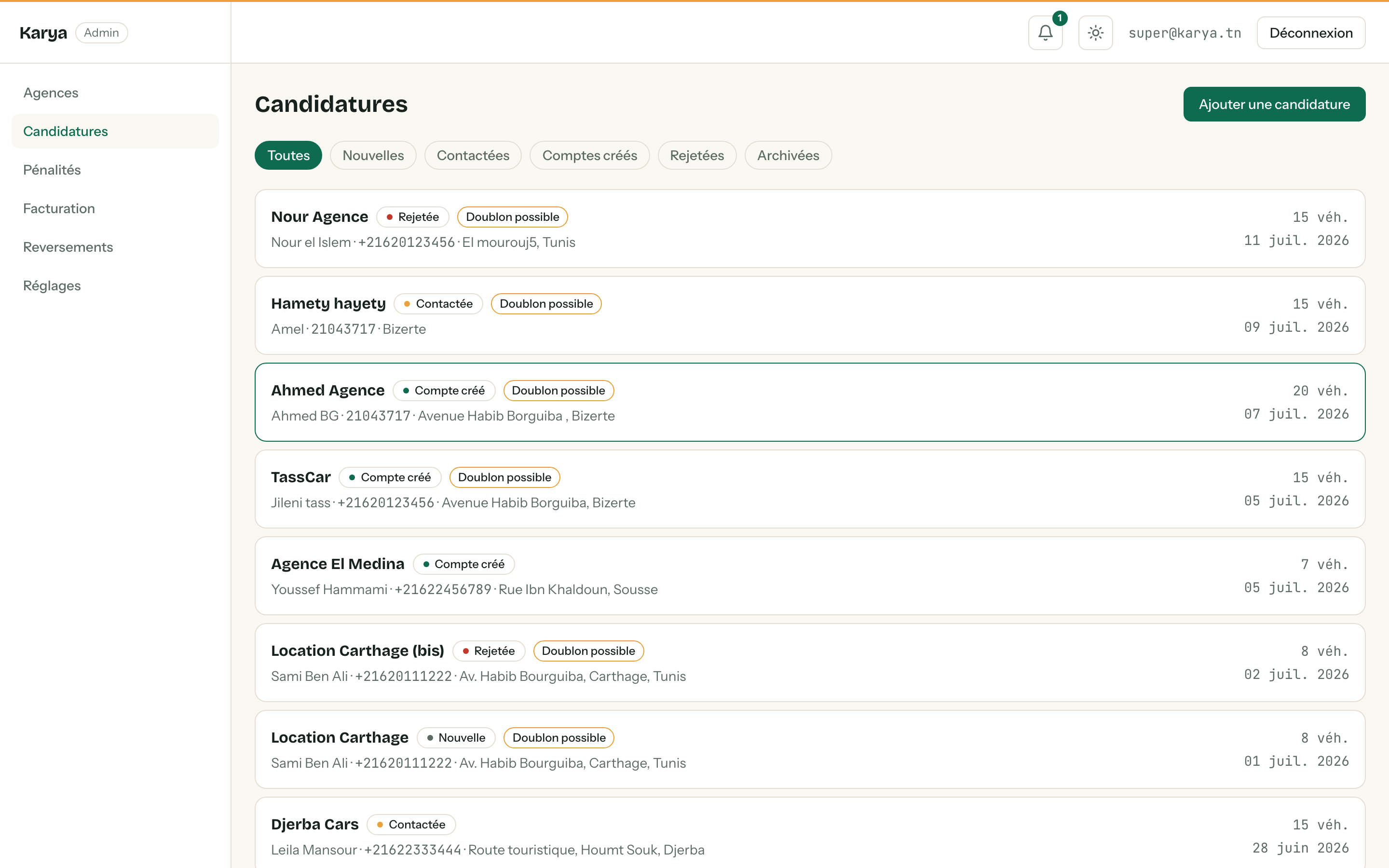The height and width of the screenshot is (868, 1389).
Task: Open Reversements in the sidebar
Action: pos(115,247)
